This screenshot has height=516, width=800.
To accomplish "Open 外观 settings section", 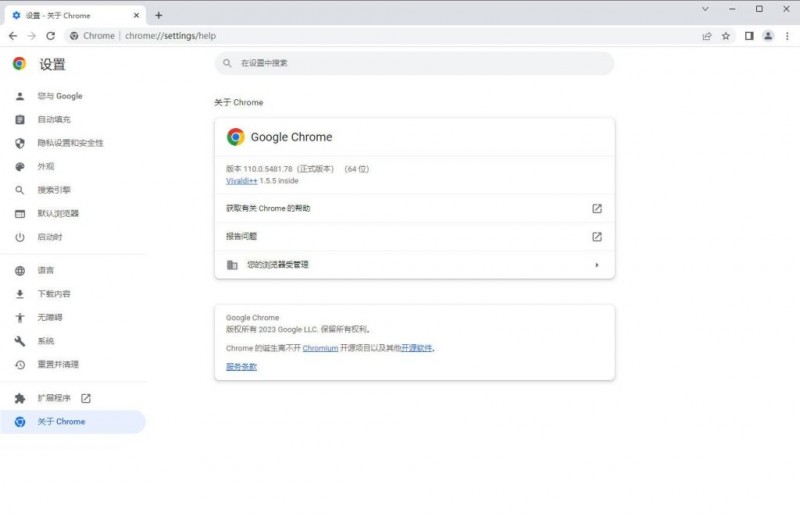I will (x=46, y=167).
